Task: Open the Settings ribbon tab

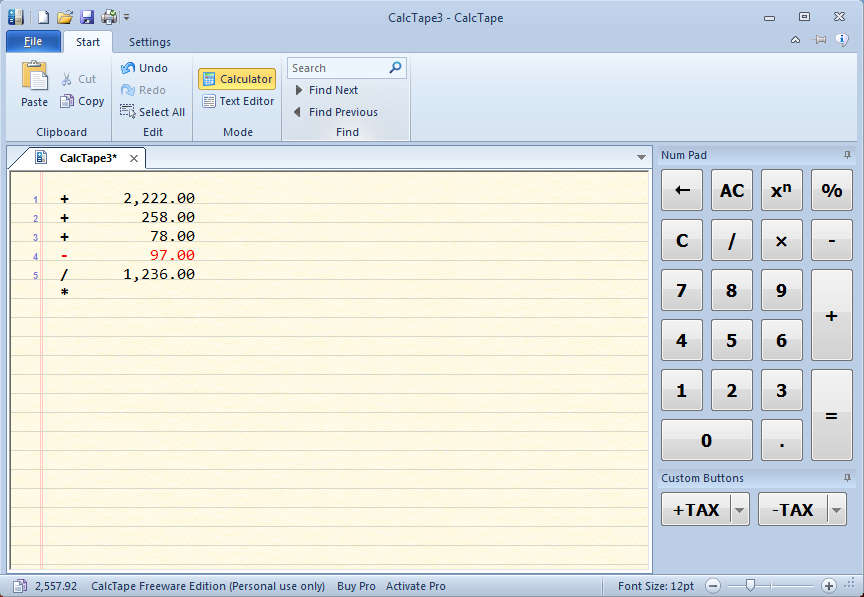Action: (150, 42)
